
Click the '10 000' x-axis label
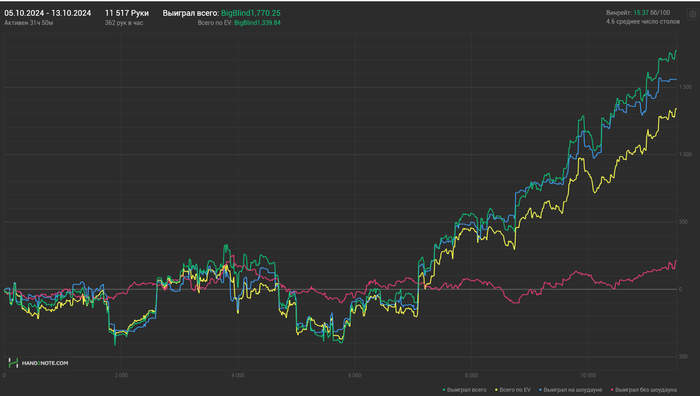click(x=588, y=375)
